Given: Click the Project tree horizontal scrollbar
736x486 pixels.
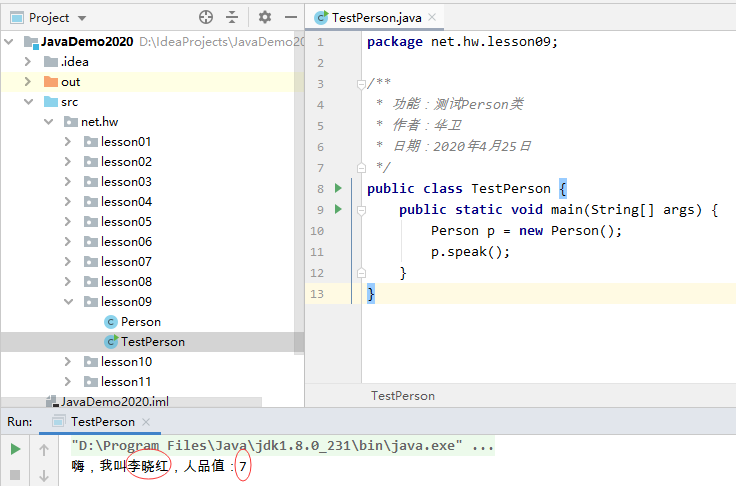Looking at the screenshot, I should point(131,402).
